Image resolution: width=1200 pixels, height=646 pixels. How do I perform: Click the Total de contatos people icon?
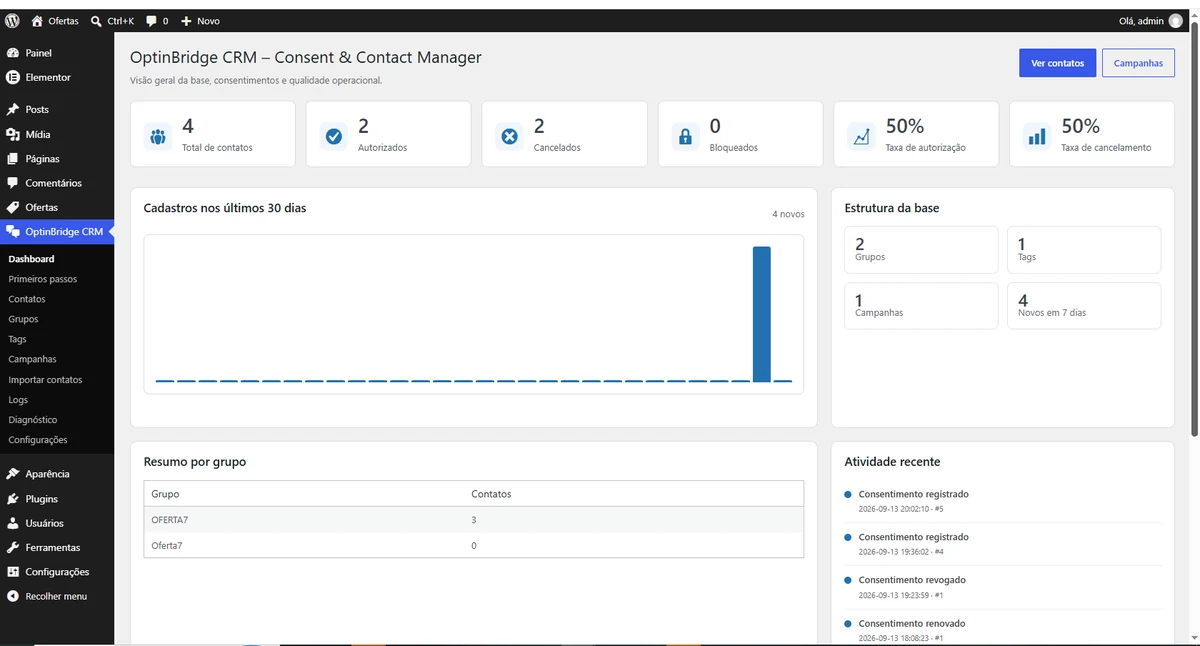158,136
